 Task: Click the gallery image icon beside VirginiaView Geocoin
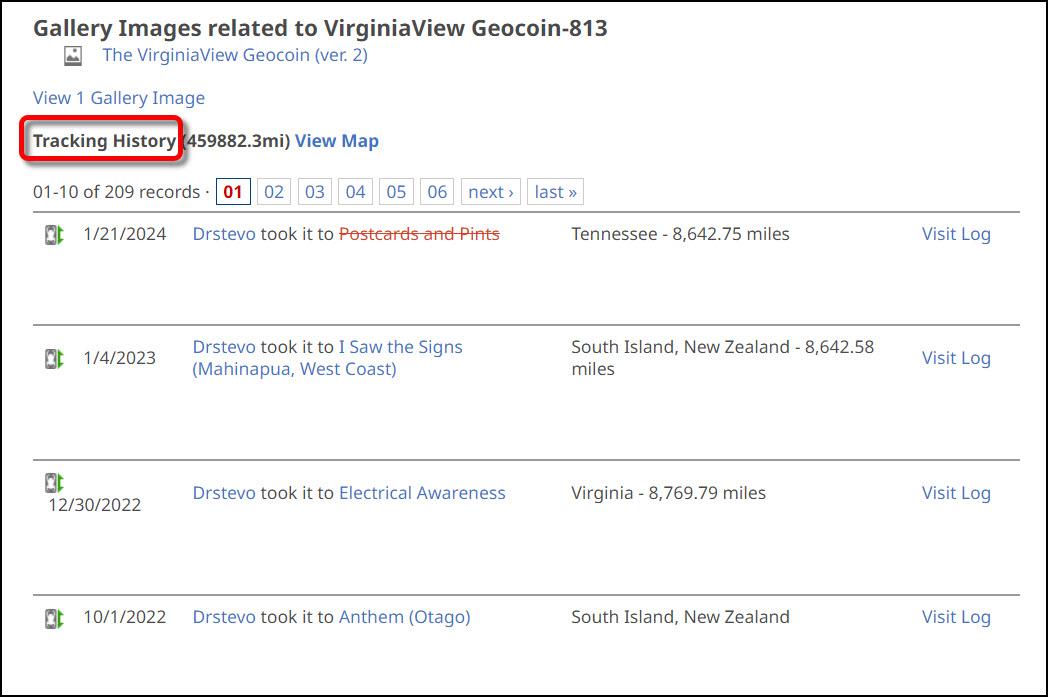pos(73,55)
